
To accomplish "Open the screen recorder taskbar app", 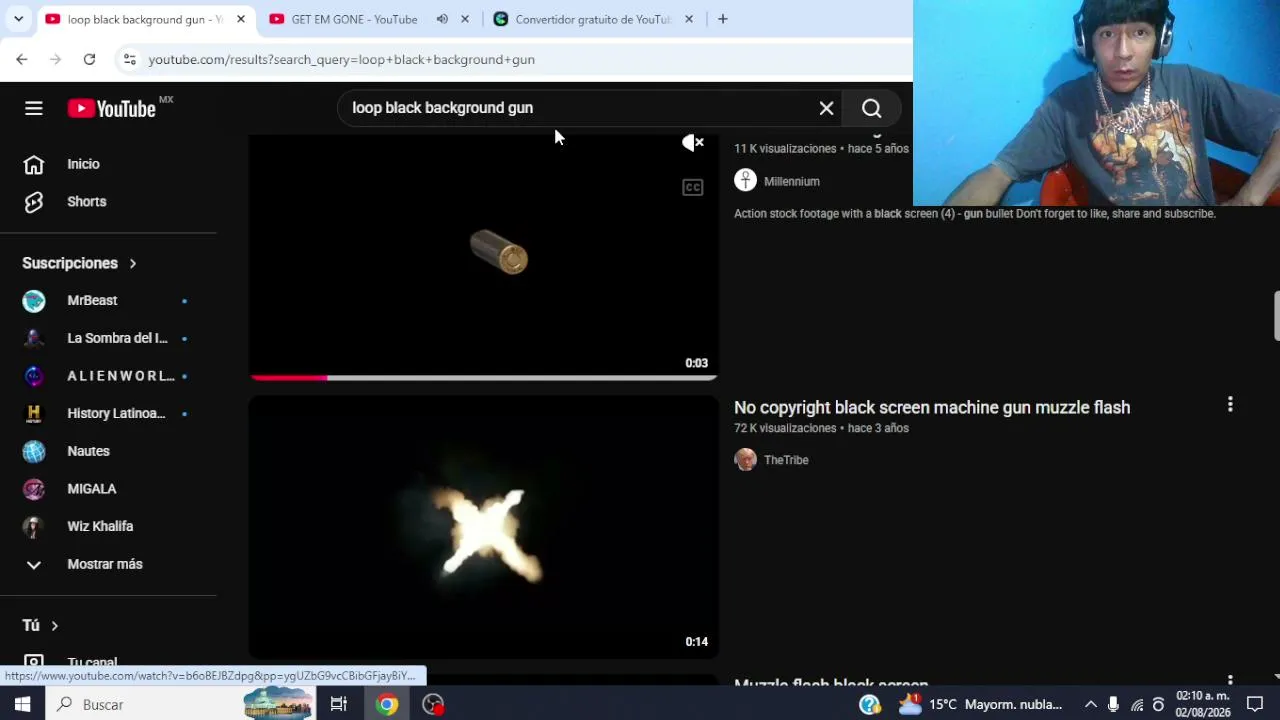I will click(x=433, y=704).
